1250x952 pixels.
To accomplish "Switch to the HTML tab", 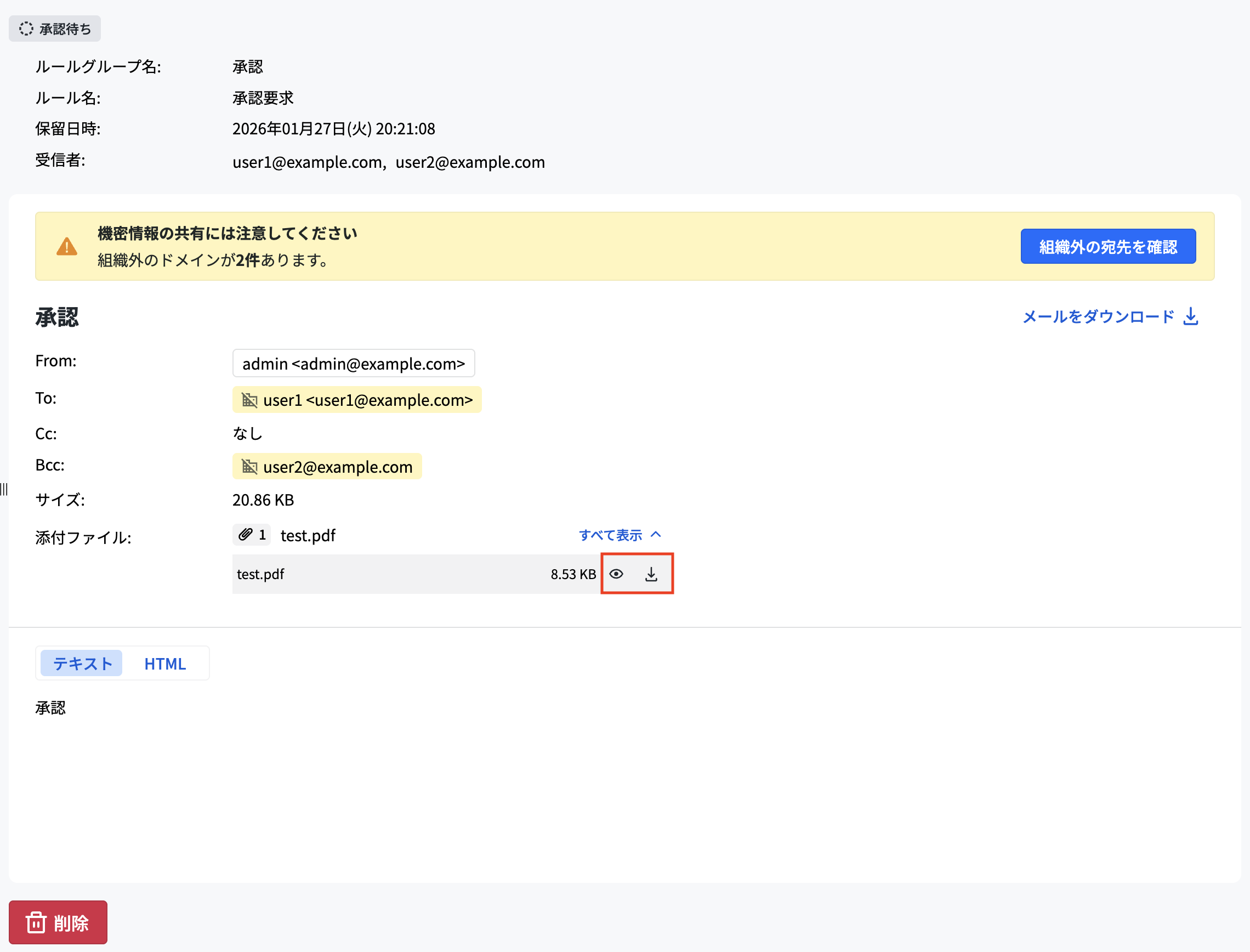I will [165, 663].
